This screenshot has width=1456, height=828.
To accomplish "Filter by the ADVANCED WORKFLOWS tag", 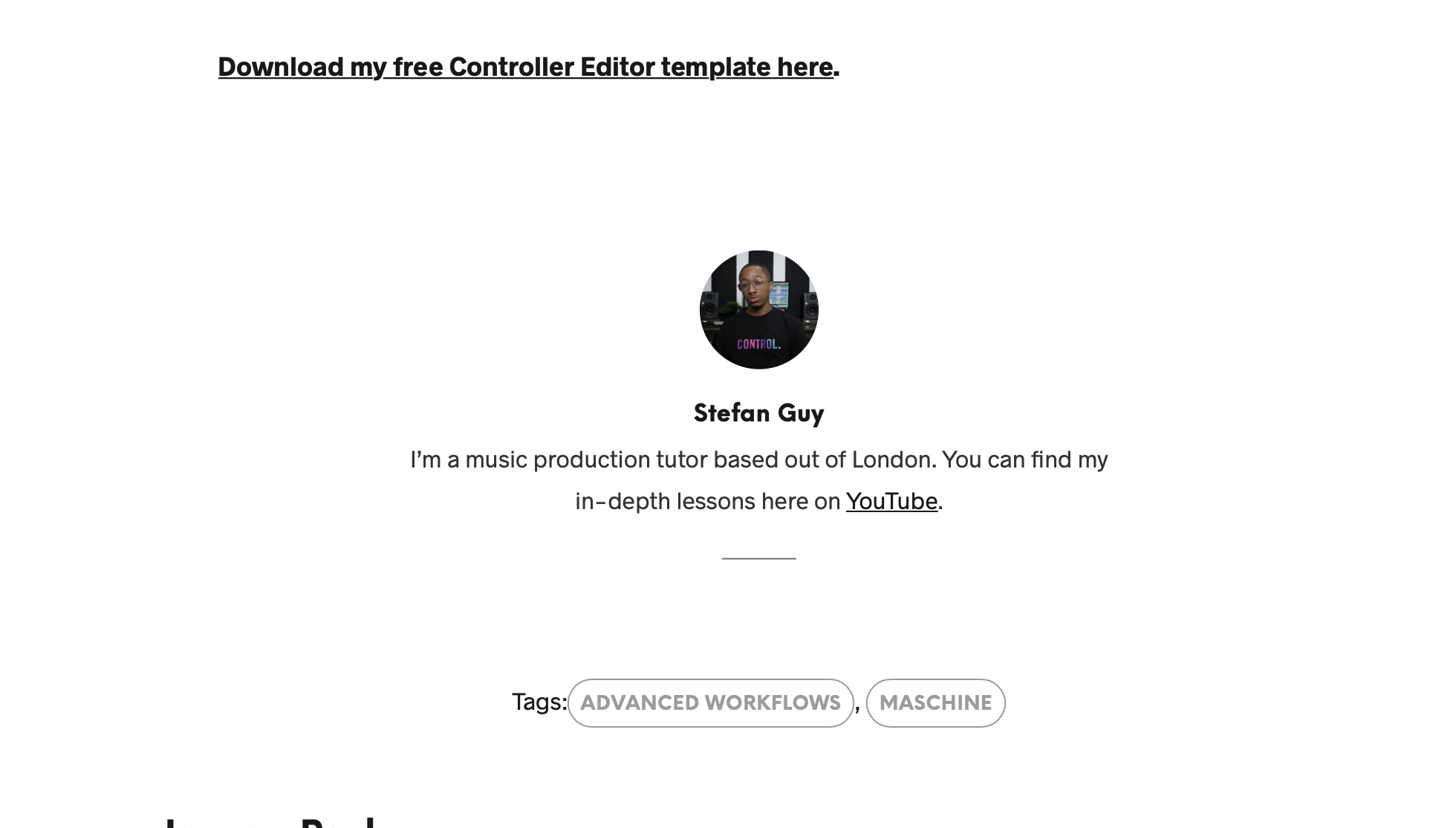I will 711,702.
